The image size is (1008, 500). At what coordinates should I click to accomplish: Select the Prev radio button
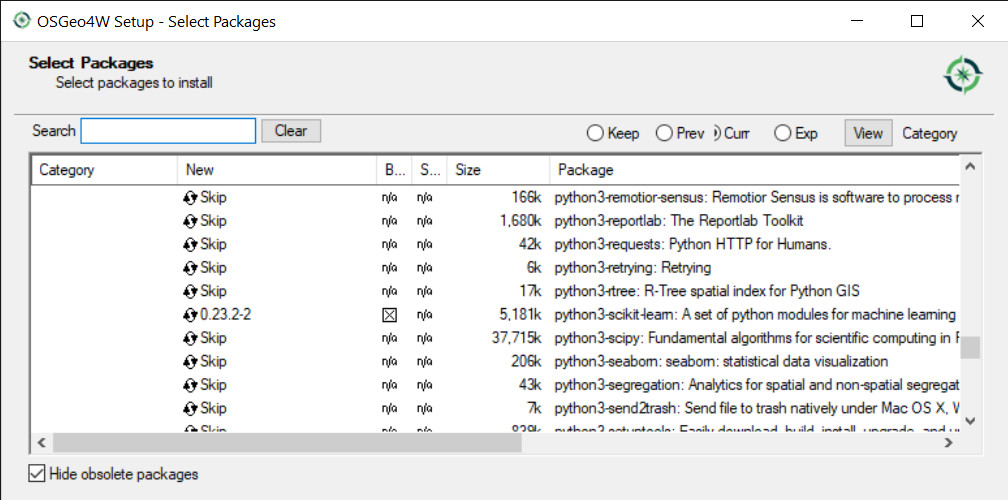664,134
